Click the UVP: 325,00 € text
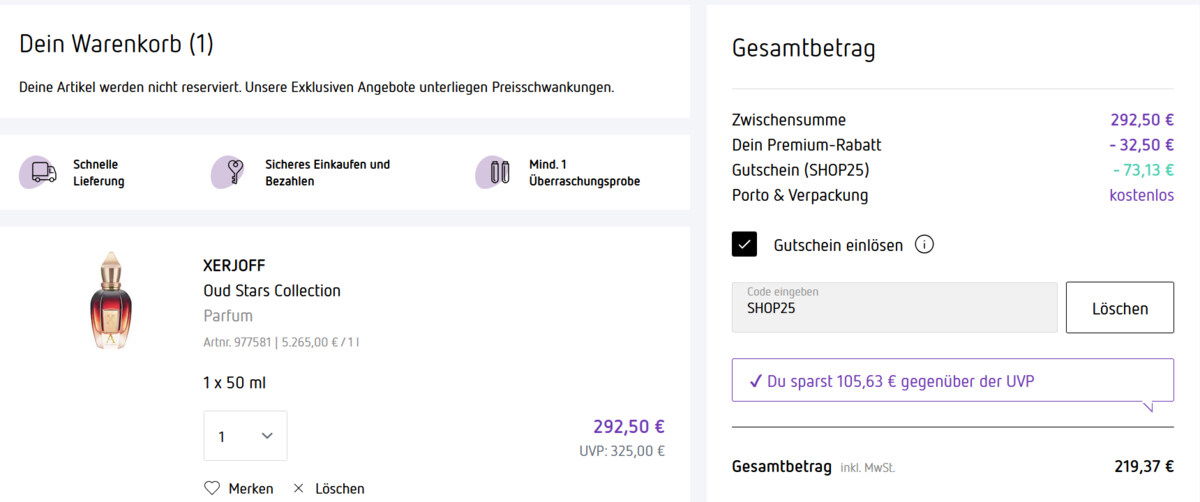This screenshot has width=1200, height=502. (622, 451)
